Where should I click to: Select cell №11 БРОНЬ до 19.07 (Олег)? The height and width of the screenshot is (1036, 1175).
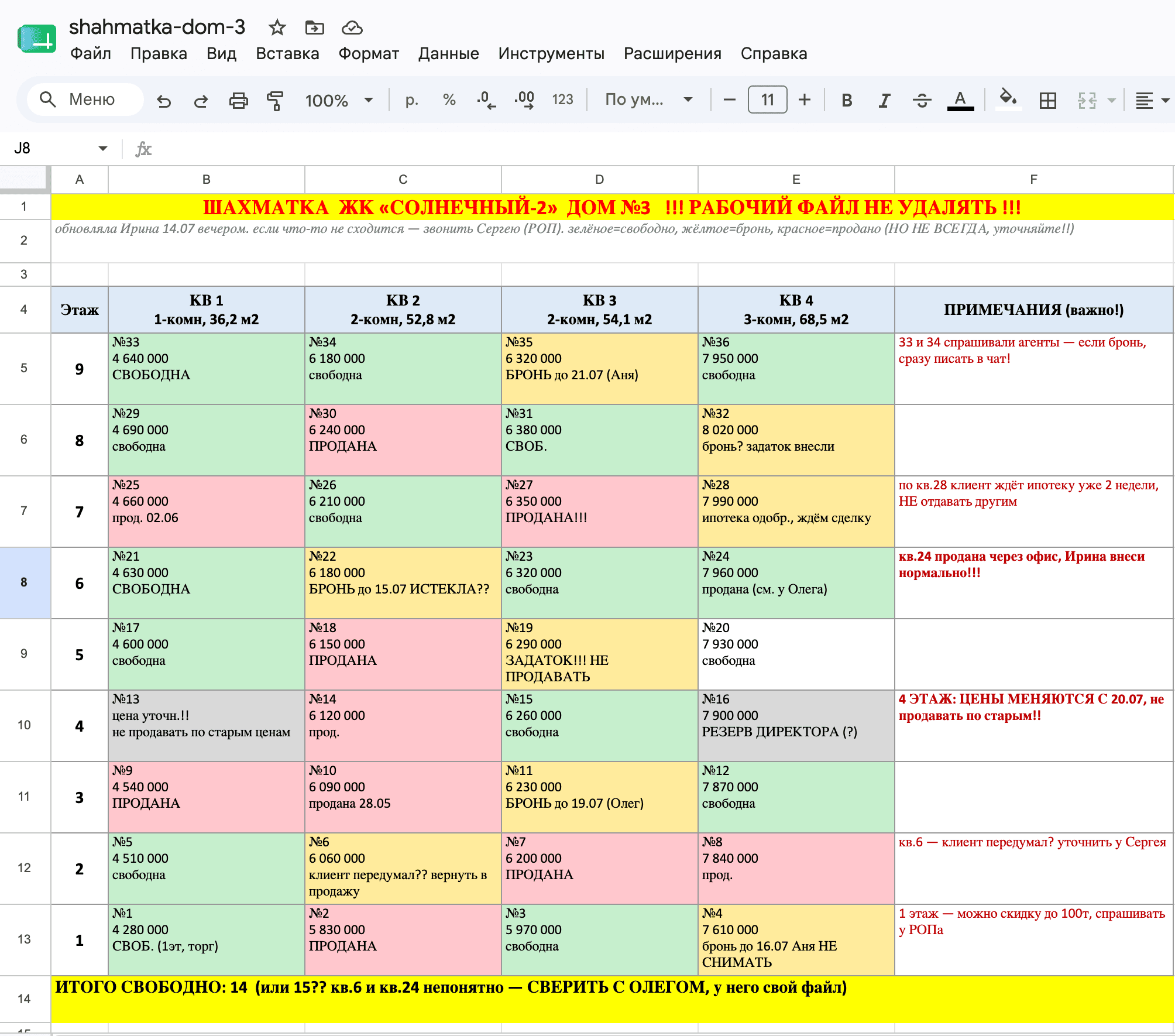pyautogui.click(x=600, y=797)
